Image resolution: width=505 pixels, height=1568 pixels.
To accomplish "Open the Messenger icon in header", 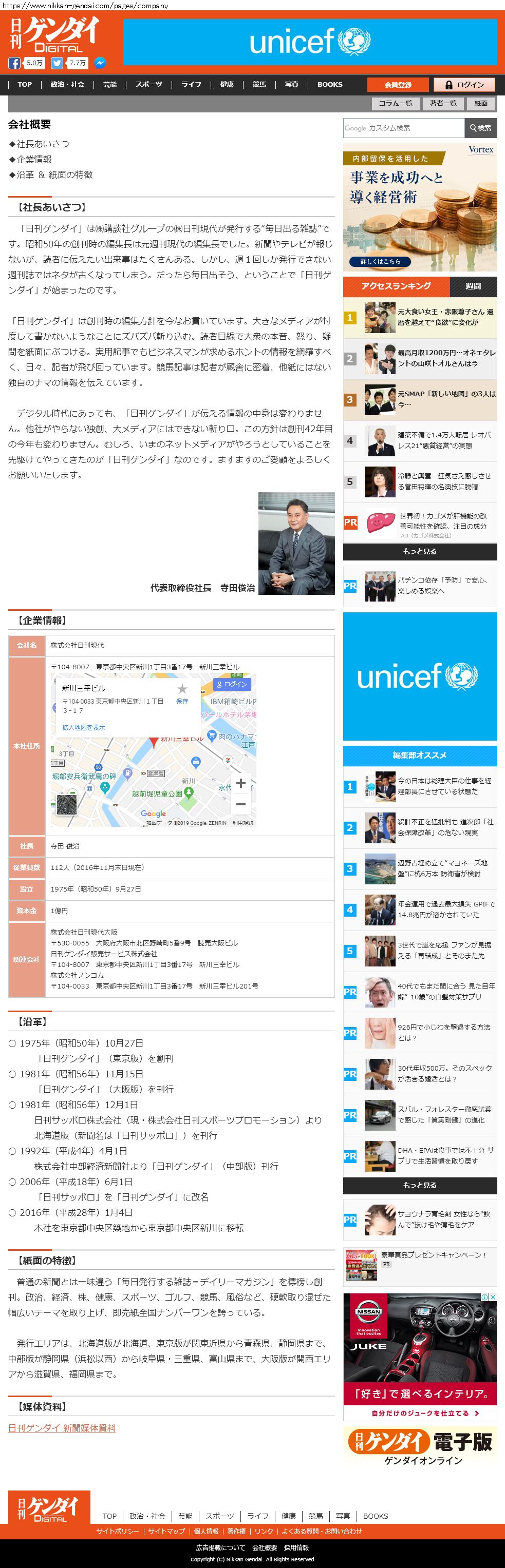I will point(100,63).
